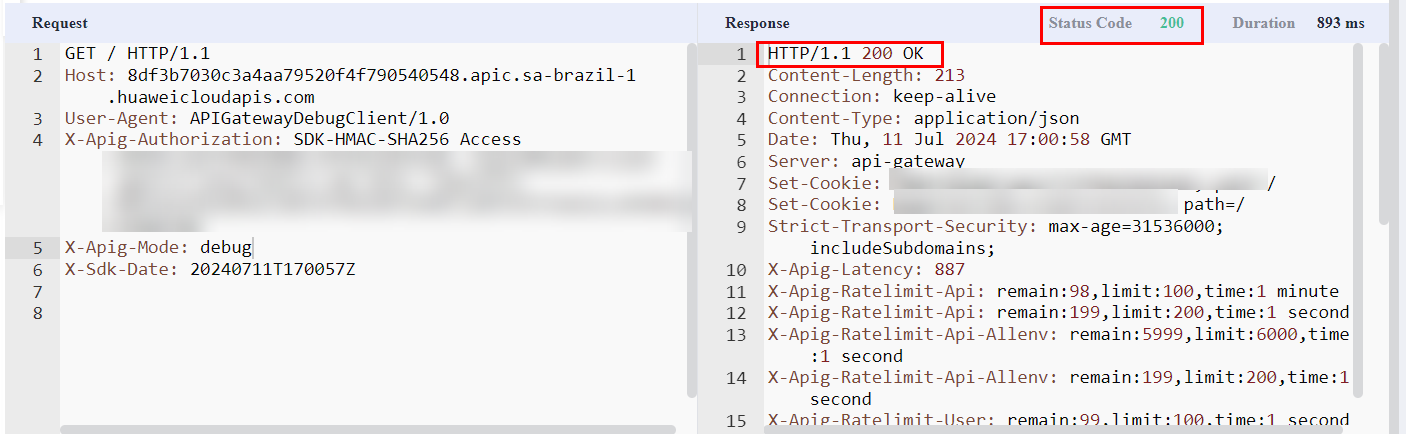The image size is (1406, 434).
Task: Click the Response panel header
Action: (x=757, y=23)
